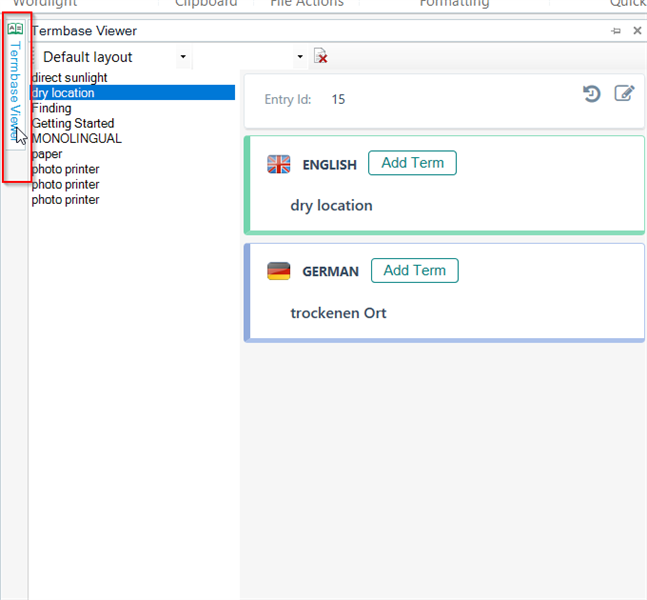The image size is (647, 600).
Task: Click the edit entry pencil icon
Action: pyautogui.click(x=624, y=93)
